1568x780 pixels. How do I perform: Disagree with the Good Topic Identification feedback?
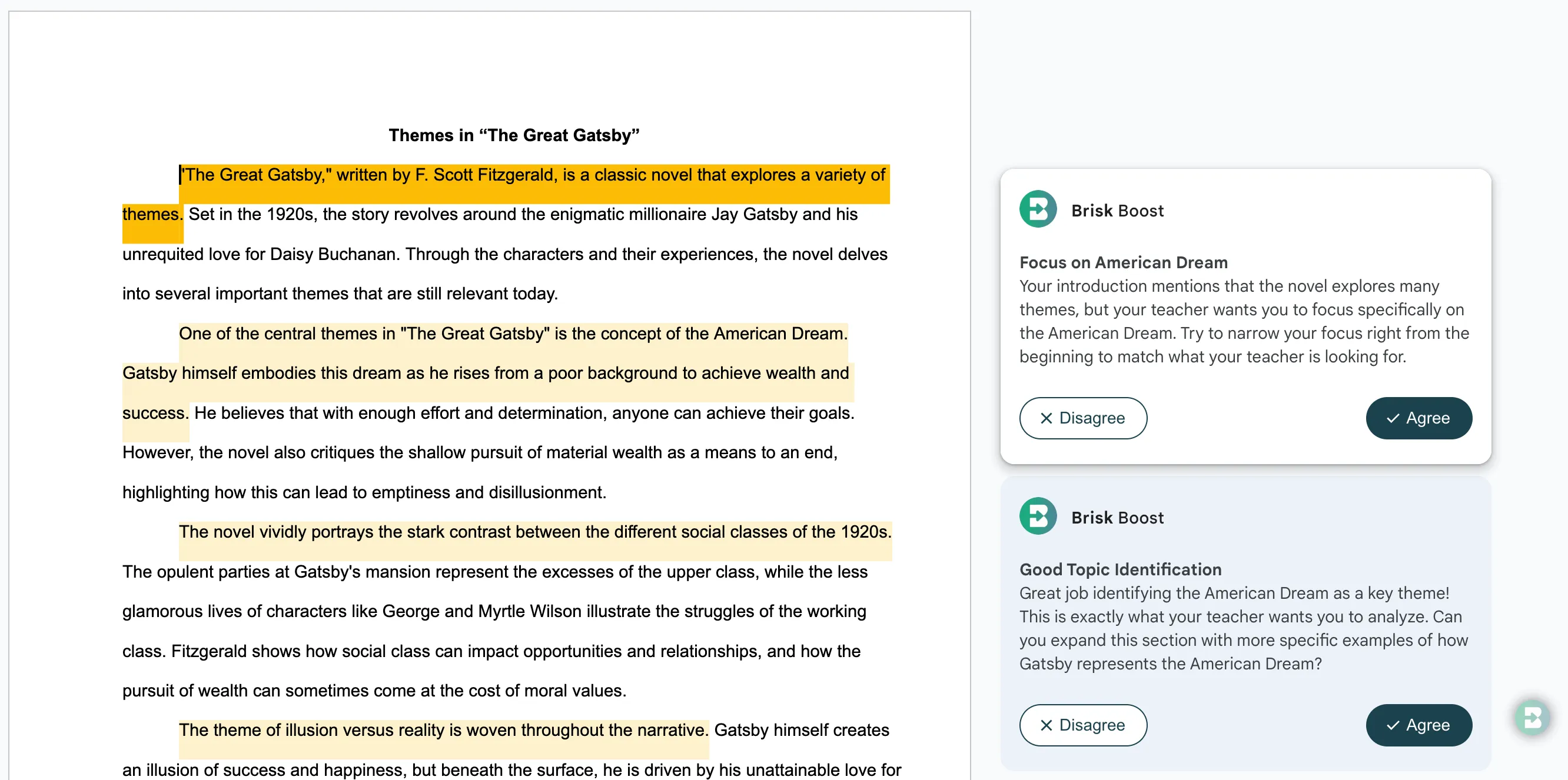coord(1083,725)
